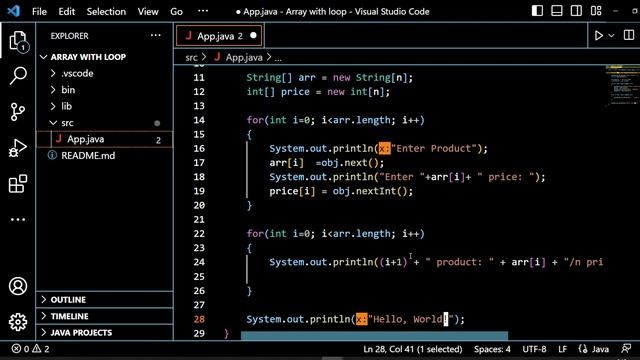Screen dimensions: 640x360
Task: Click on price[i] = obj.nextInt() line
Action: [341, 191]
